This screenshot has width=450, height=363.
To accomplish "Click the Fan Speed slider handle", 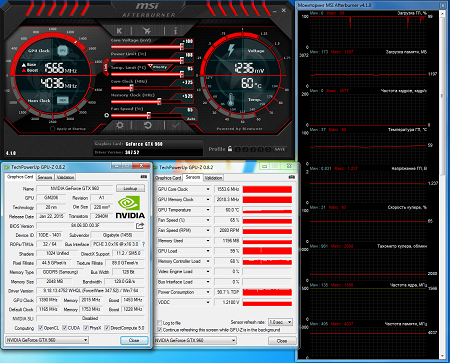I will [149, 115].
